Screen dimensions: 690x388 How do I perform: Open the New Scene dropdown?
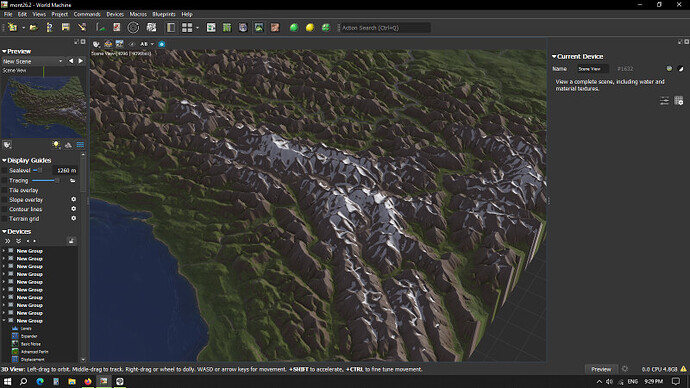(x=33, y=61)
